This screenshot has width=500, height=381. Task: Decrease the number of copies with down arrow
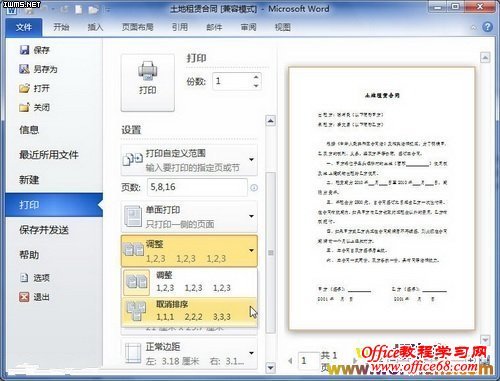[x=256, y=86]
